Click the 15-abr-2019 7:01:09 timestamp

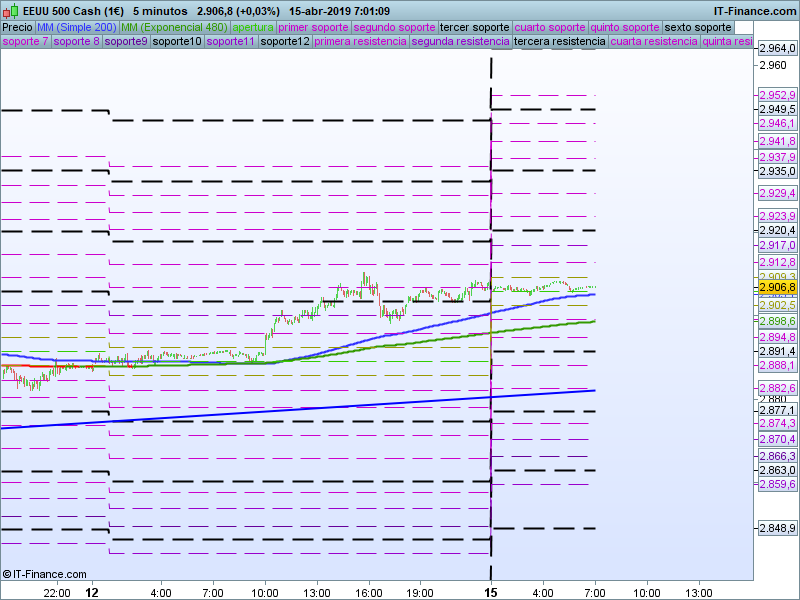[339, 11]
